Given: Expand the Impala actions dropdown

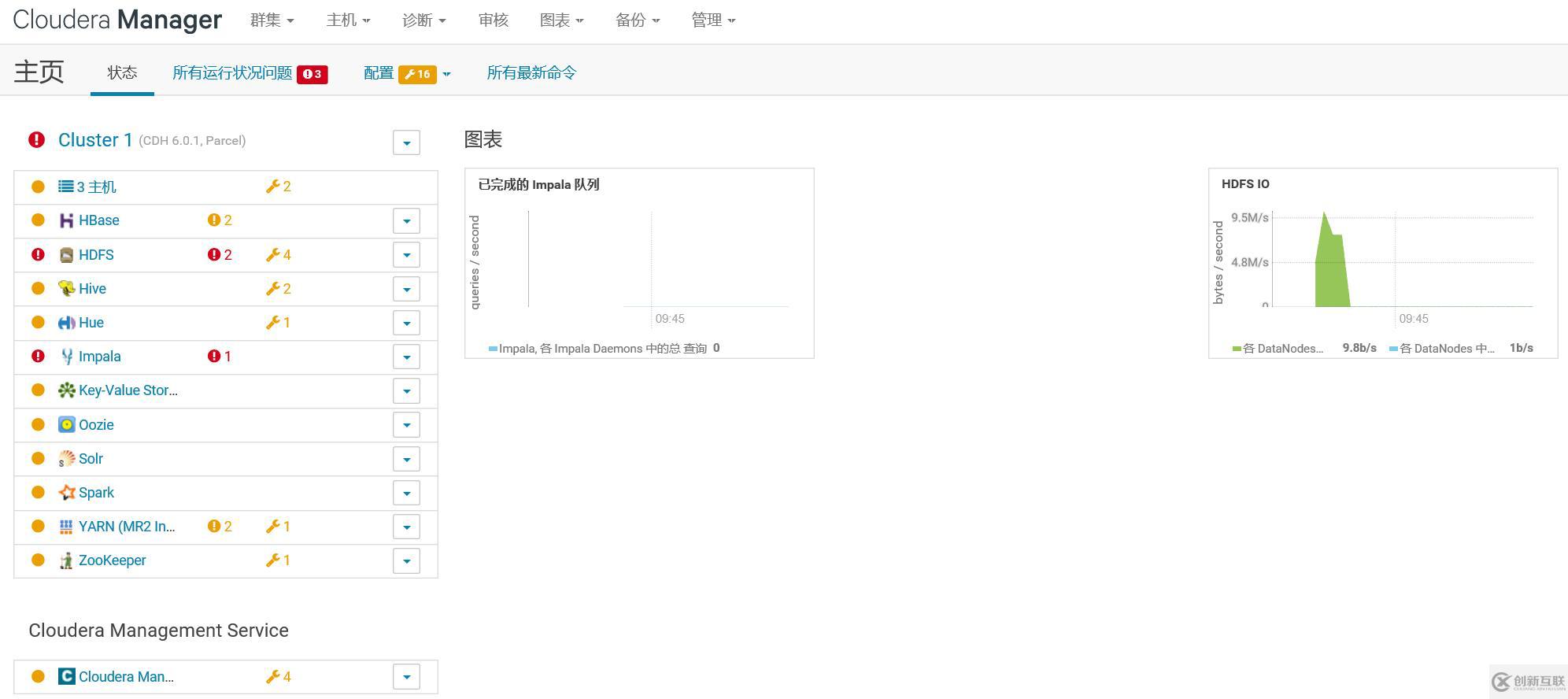Looking at the screenshot, I should pyautogui.click(x=406, y=357).
